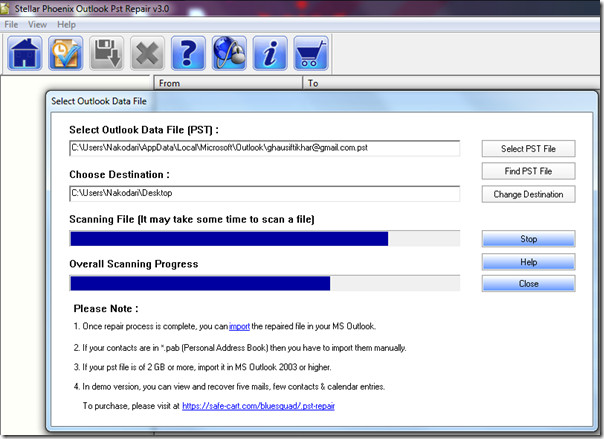Screen dimensions: 604x439
Task: Click the Change Destination button
Action: coord(528,194)
